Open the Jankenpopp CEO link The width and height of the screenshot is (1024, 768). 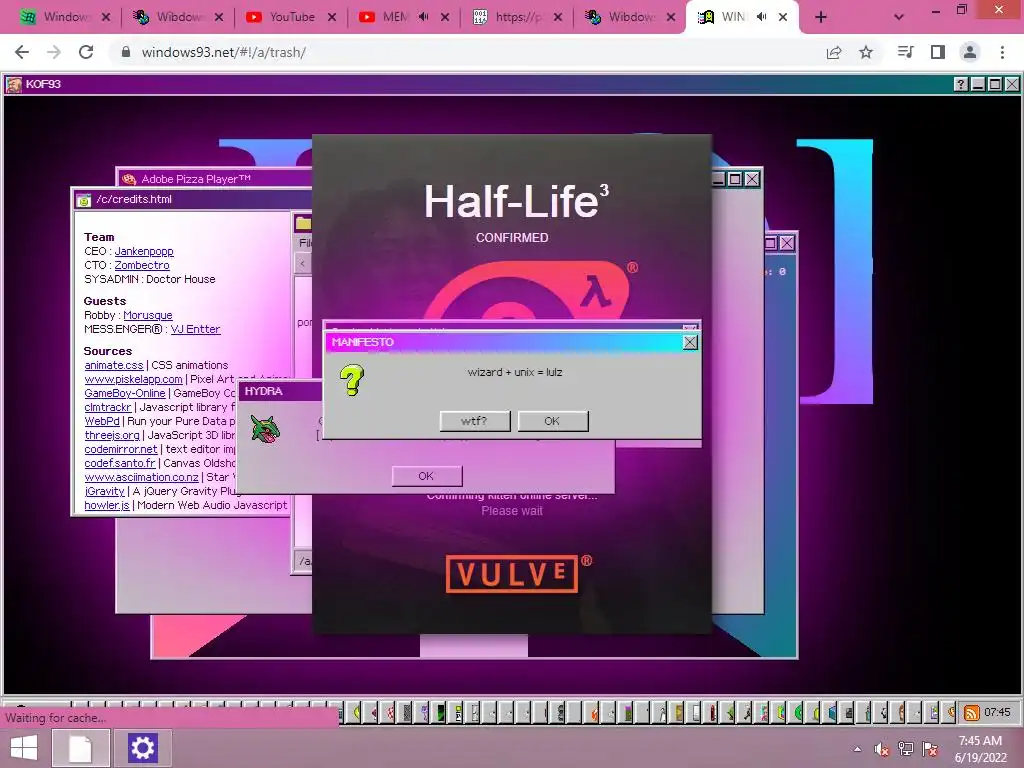(x=144, y=251)
